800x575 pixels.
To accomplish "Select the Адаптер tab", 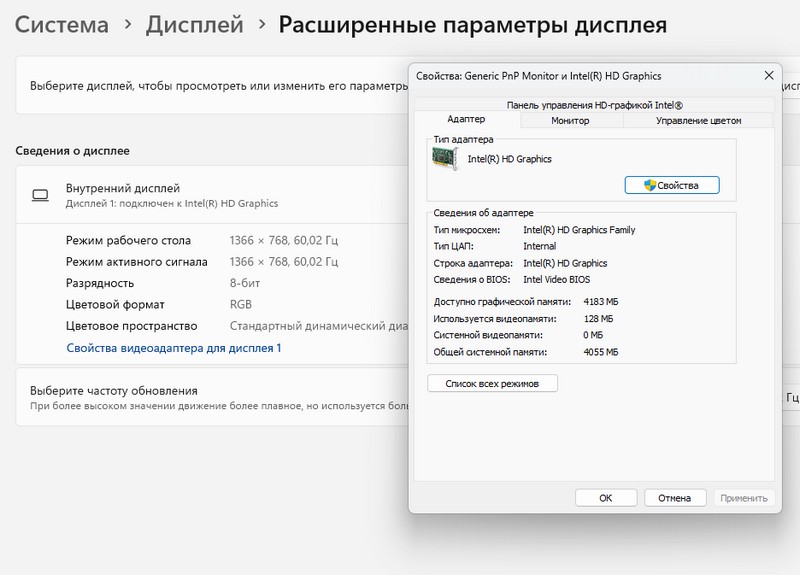I will click(466, 120).
